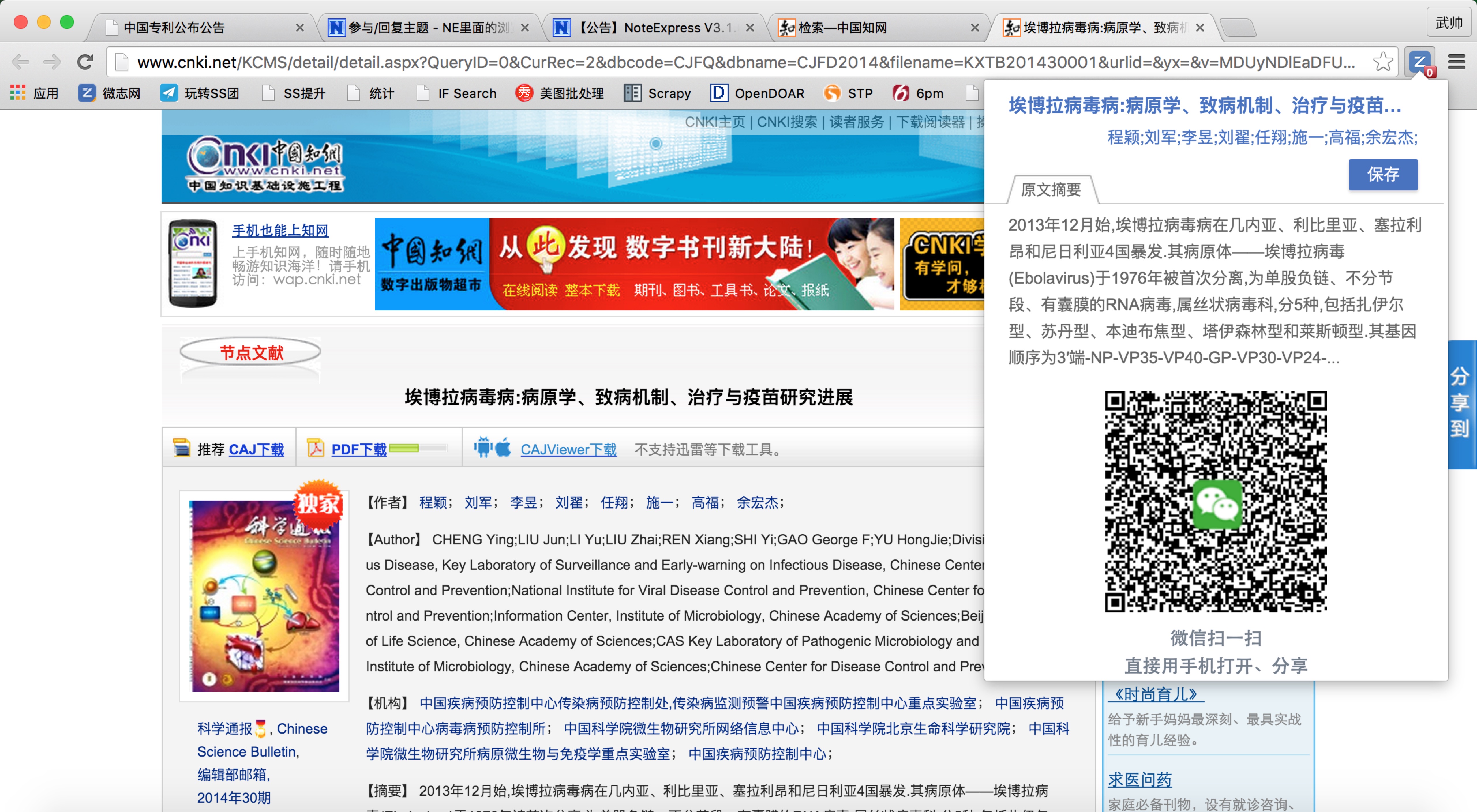The width and height of the screenshot is (1477, 812).
Task: Open the 科学通报 journal link
Action: point(224,728)
